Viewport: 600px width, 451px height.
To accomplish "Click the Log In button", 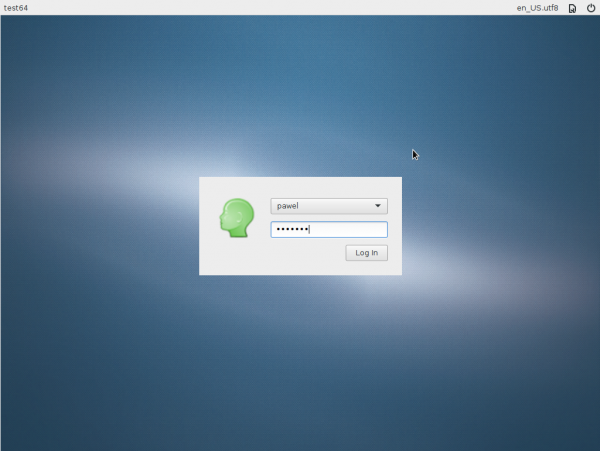I will coord(367,253).
